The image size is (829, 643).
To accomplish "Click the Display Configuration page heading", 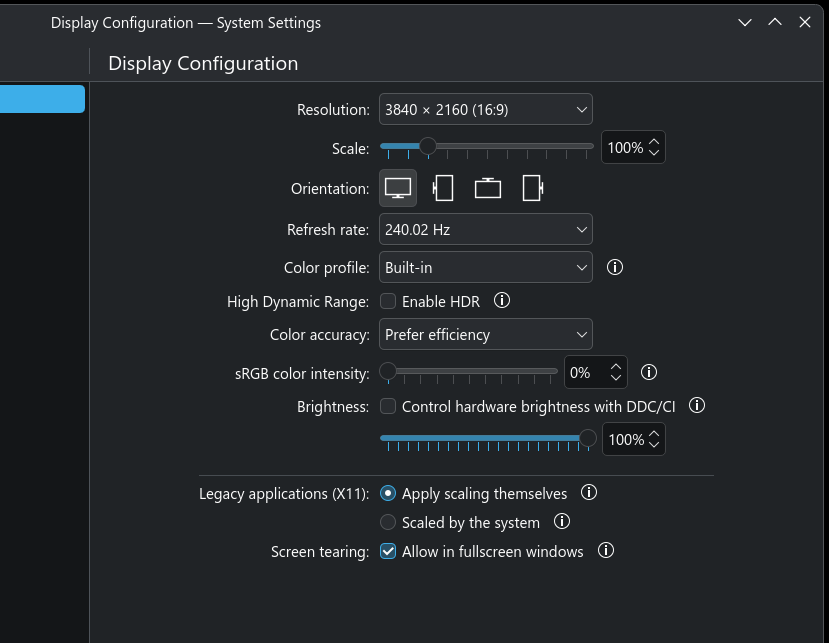I will click(203, 63).
